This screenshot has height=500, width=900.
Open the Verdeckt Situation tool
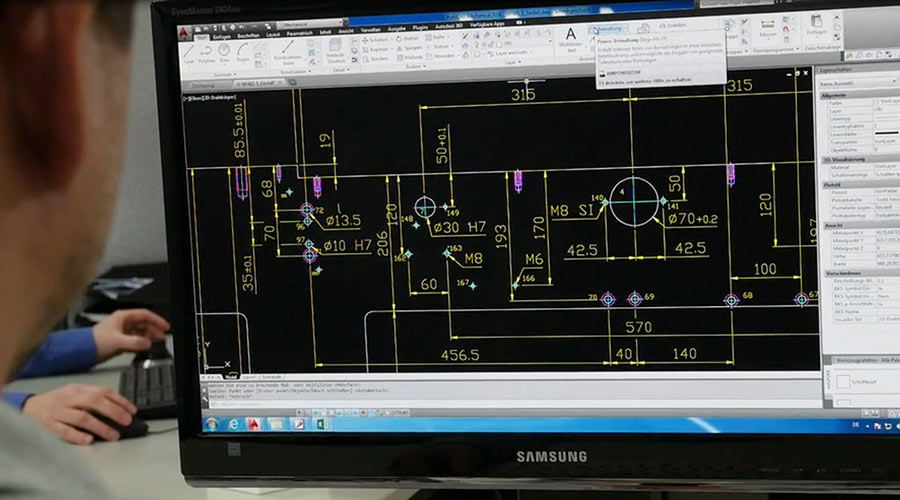coord(336,51)
